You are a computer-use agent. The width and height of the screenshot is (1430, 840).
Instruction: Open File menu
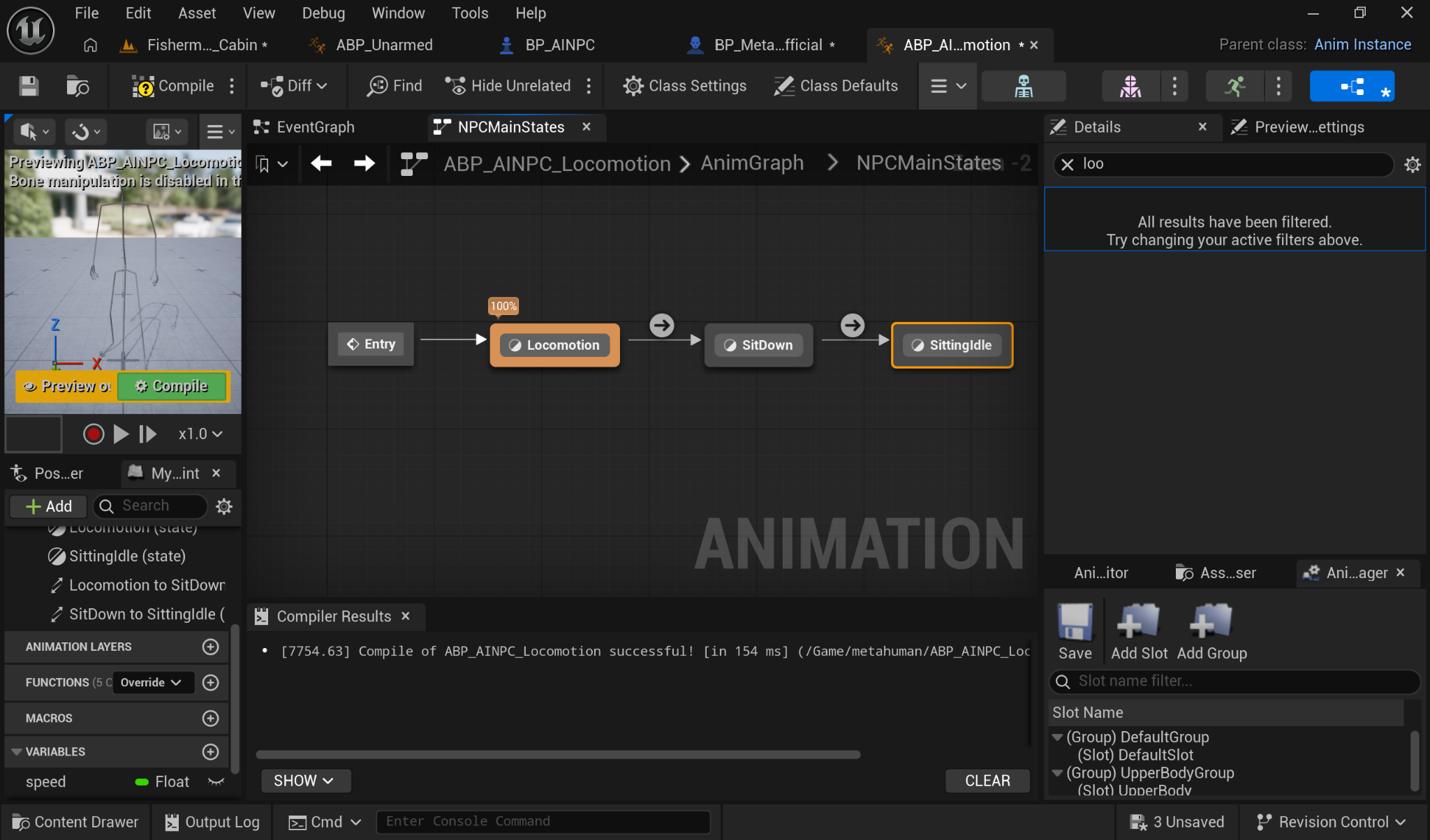click(x=87, y=13)
